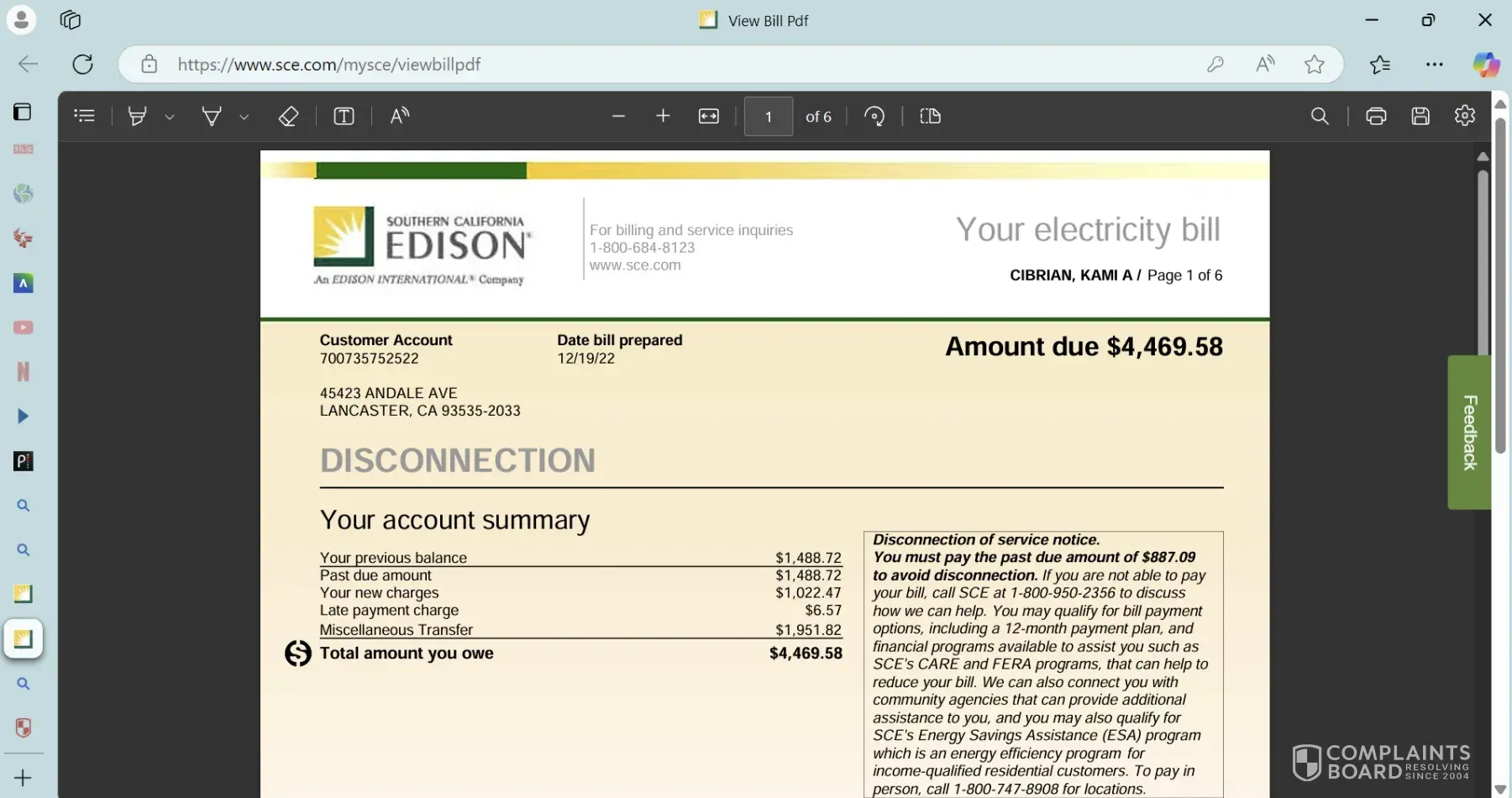
Task: Print the electricity bill PDF
Action: pyautogui.click(x=1376, y=116)
